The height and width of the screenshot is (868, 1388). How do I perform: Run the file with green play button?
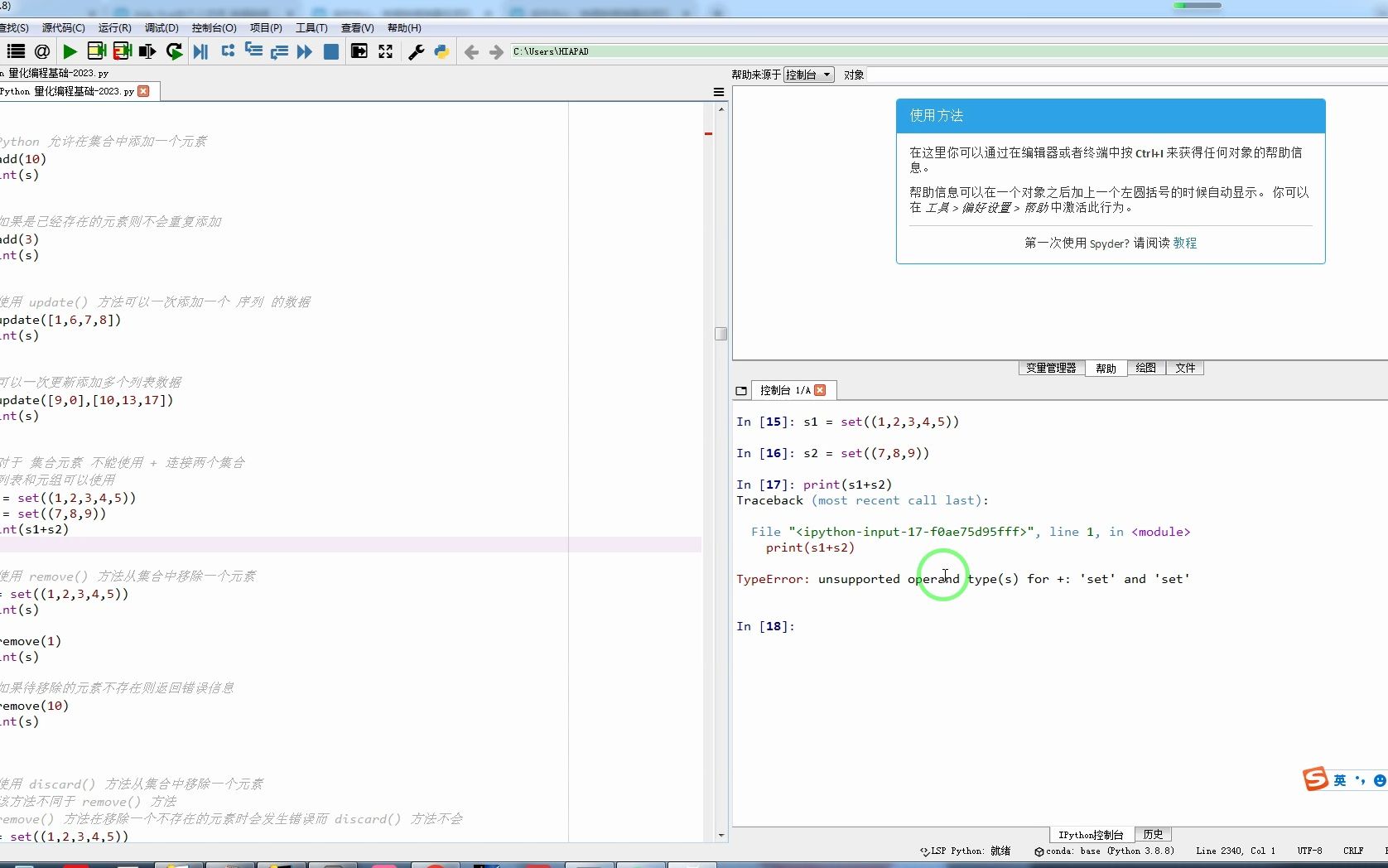(x=70, y=51)
